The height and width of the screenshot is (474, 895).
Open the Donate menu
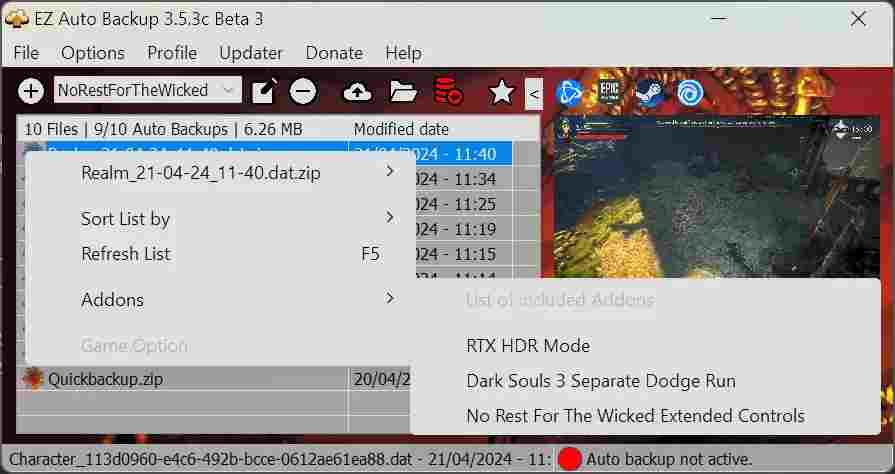click(334, 53)
